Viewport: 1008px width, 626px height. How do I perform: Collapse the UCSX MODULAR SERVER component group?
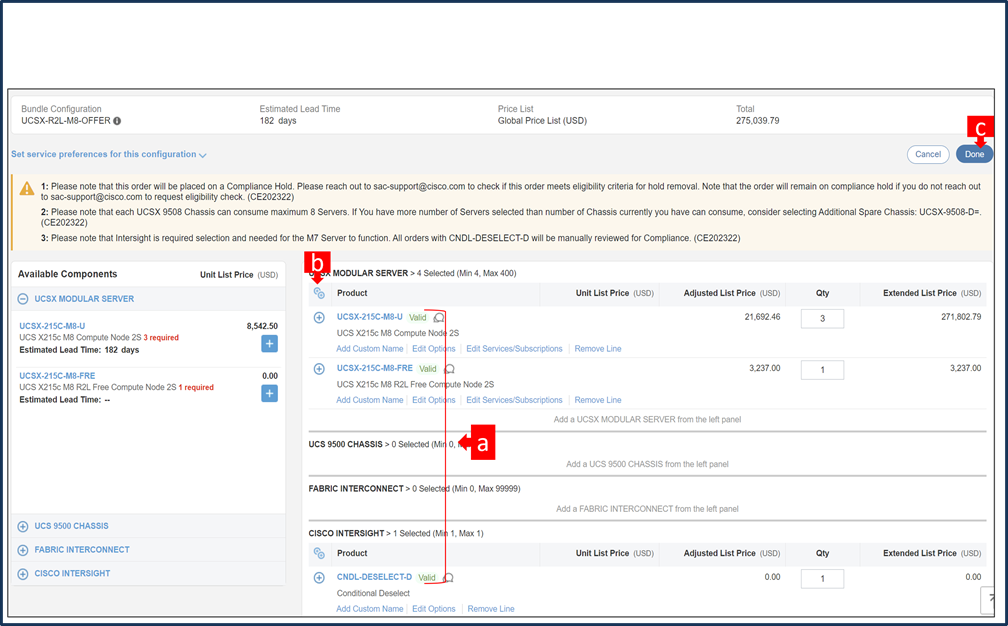[22, 299]
